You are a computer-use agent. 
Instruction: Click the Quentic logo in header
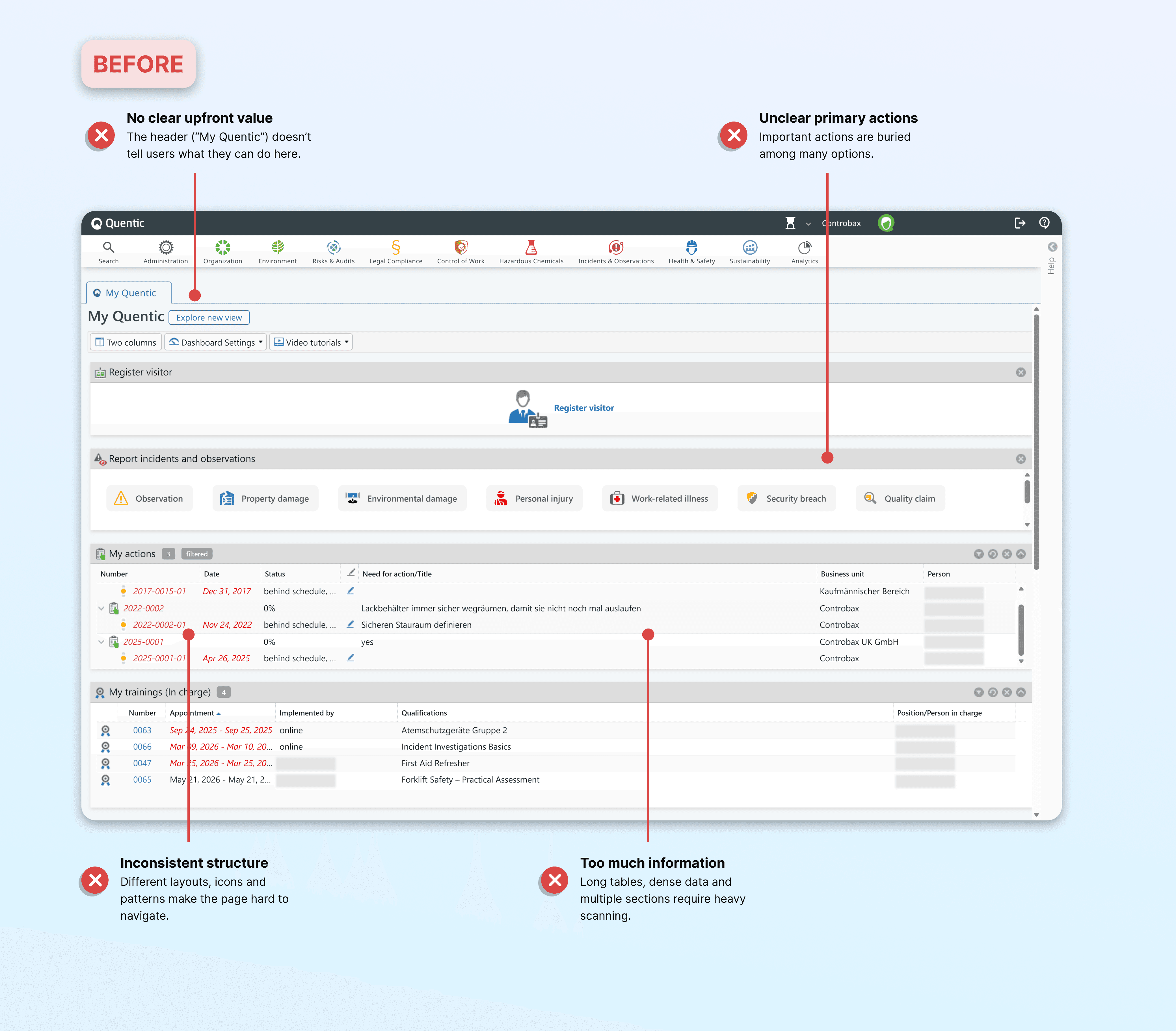[x=118, y=223]
